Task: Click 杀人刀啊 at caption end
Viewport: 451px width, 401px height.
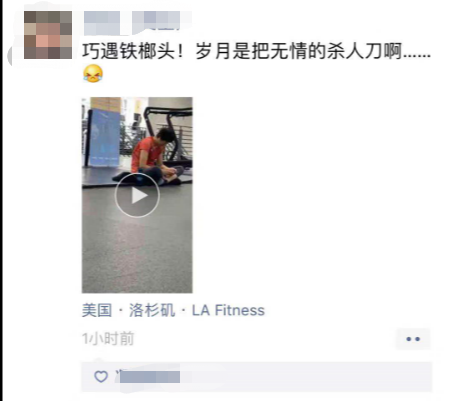Action: 364,51
